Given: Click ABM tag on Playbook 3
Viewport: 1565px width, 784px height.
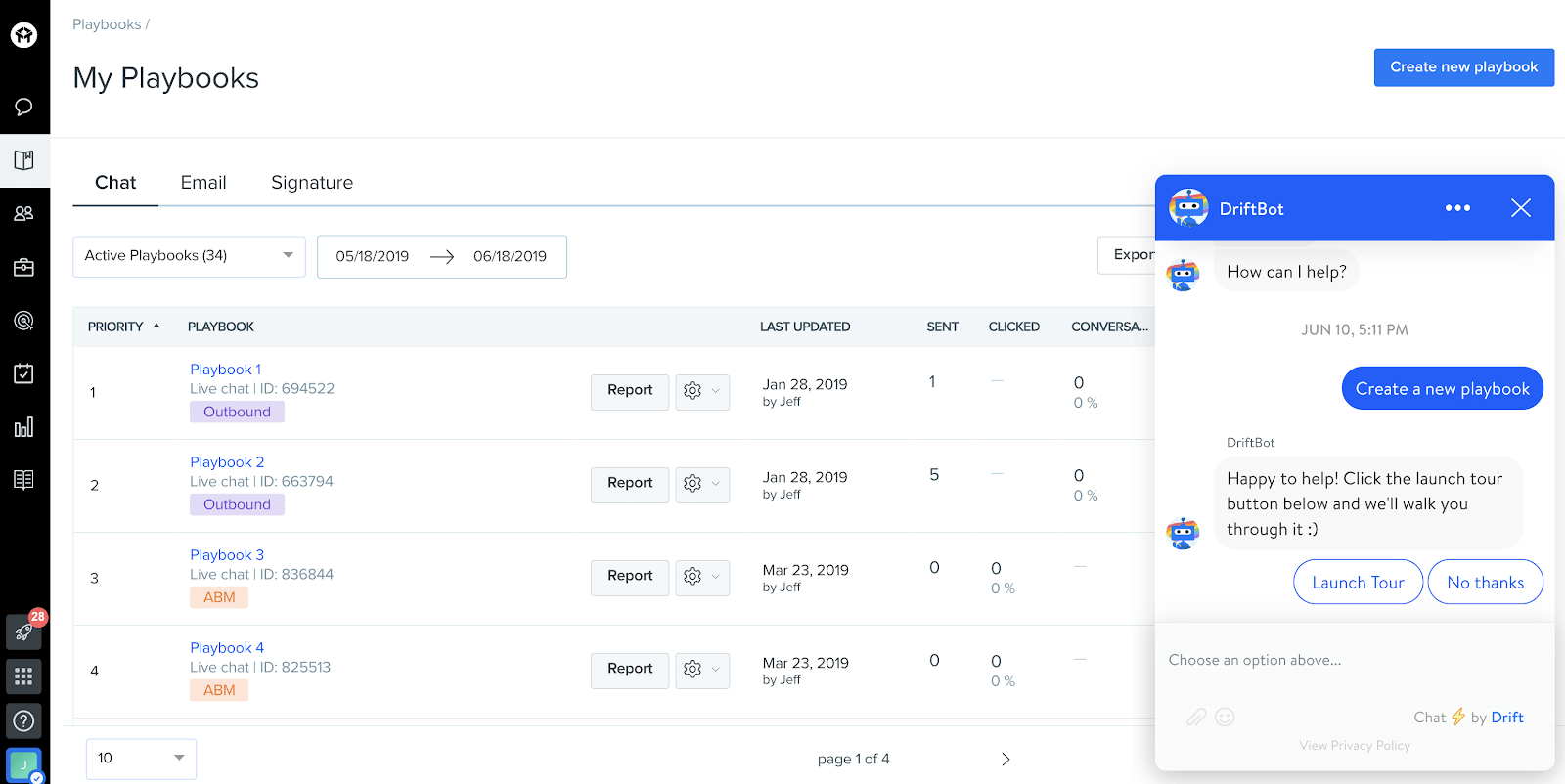Looking at the screenshot, I should 219,597.
